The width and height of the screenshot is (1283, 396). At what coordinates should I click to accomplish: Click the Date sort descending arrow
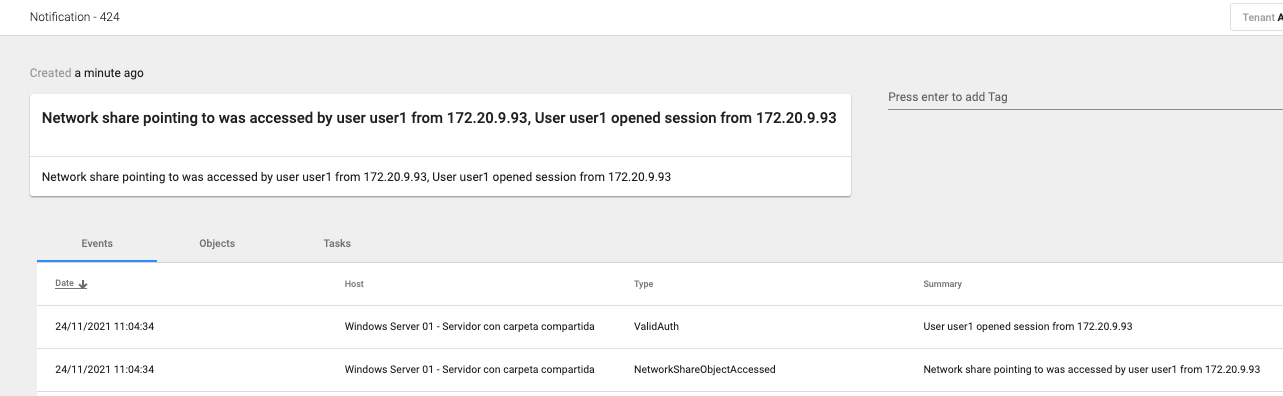[83, 284]
